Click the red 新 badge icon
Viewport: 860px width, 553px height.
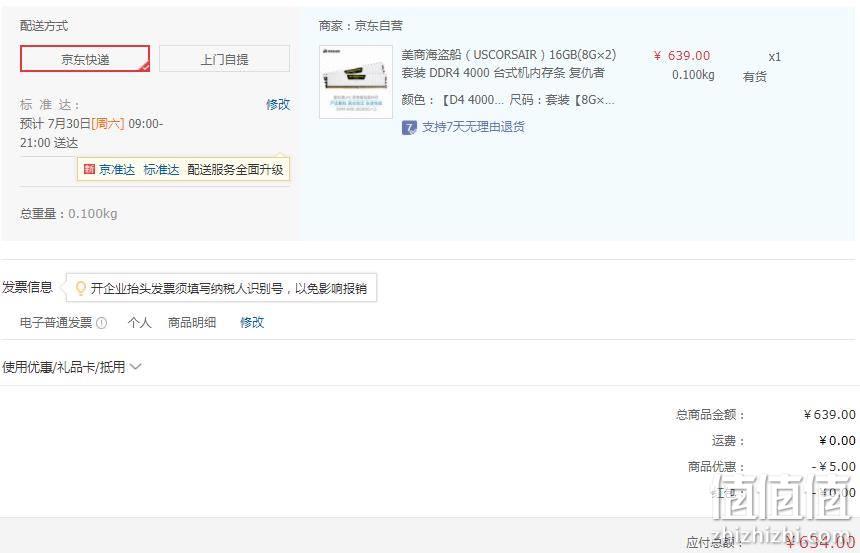pyautogui.click(x=89, y=169)
